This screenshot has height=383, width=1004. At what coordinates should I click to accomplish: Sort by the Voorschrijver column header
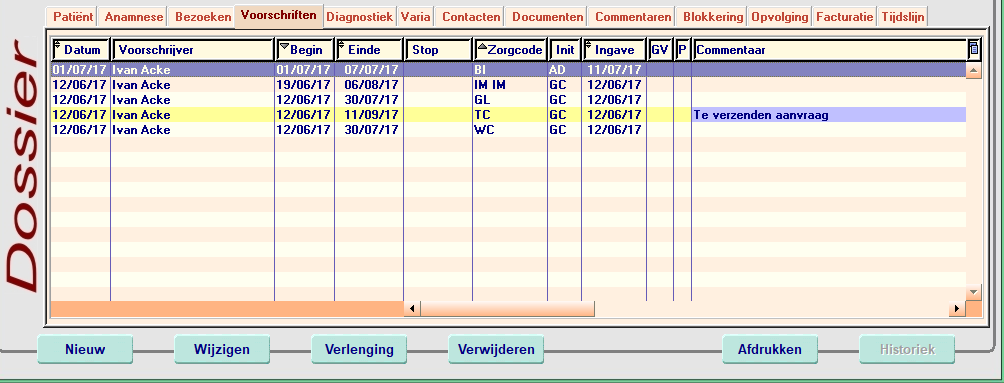[193, 49]
